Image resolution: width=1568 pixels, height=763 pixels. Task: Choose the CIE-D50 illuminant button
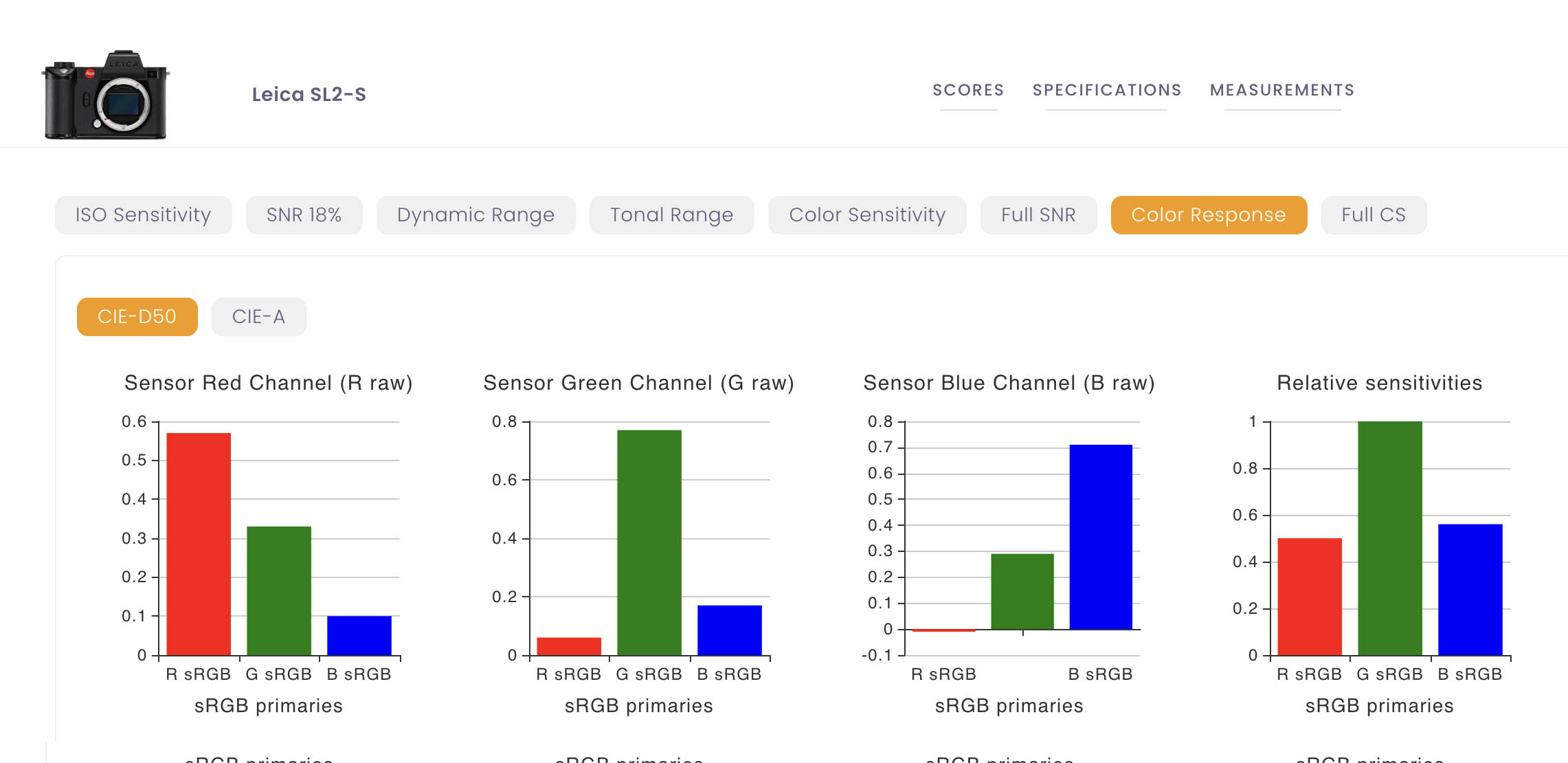[137, 317]
